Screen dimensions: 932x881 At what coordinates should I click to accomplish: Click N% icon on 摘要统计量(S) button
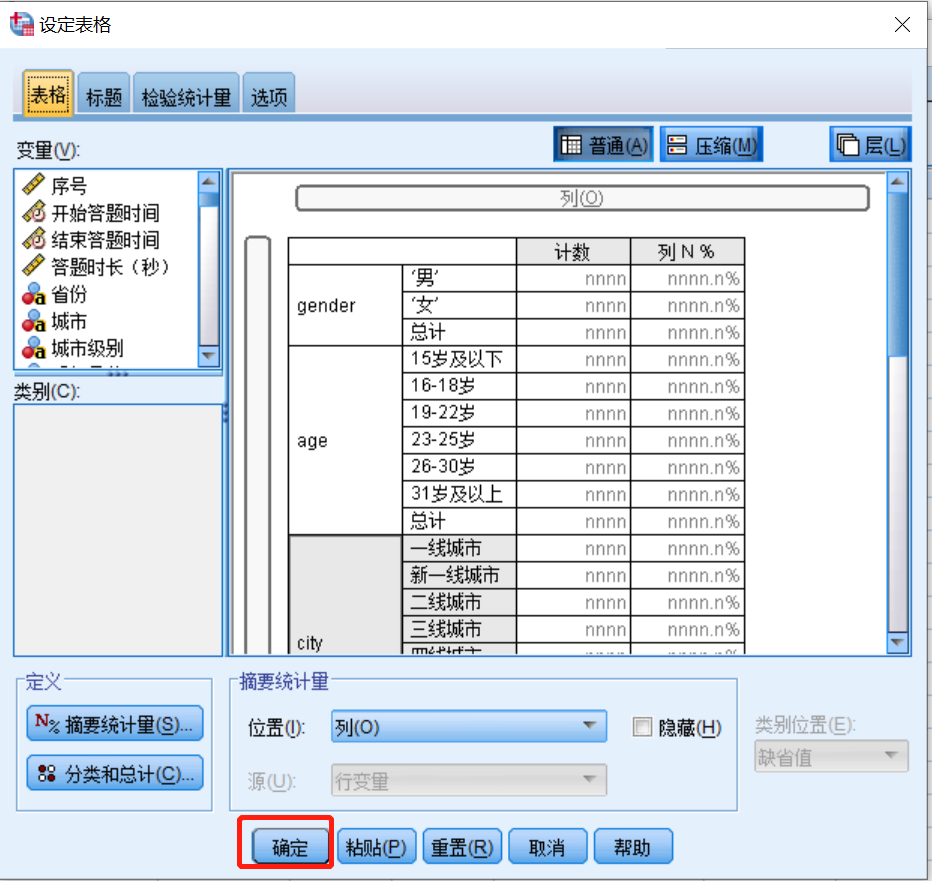(x=47, y=723)
